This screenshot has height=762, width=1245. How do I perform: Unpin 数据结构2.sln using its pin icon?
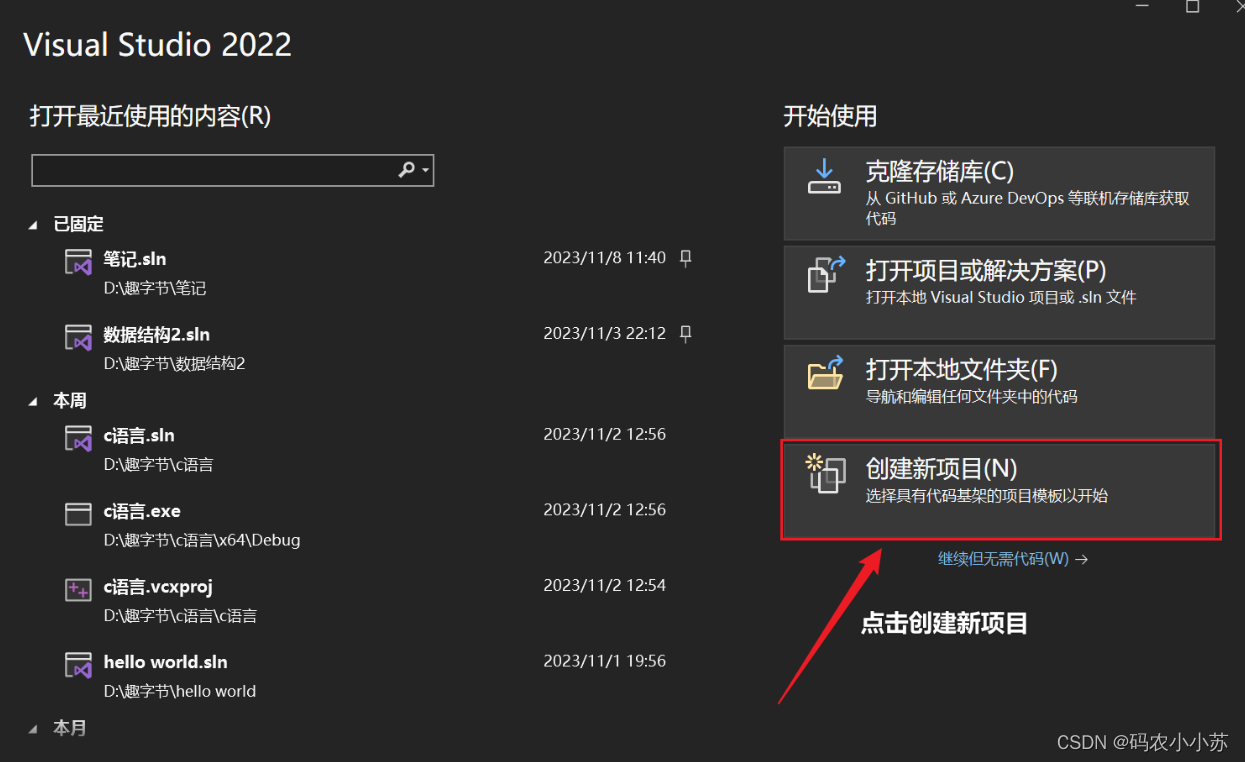(685, 333)
